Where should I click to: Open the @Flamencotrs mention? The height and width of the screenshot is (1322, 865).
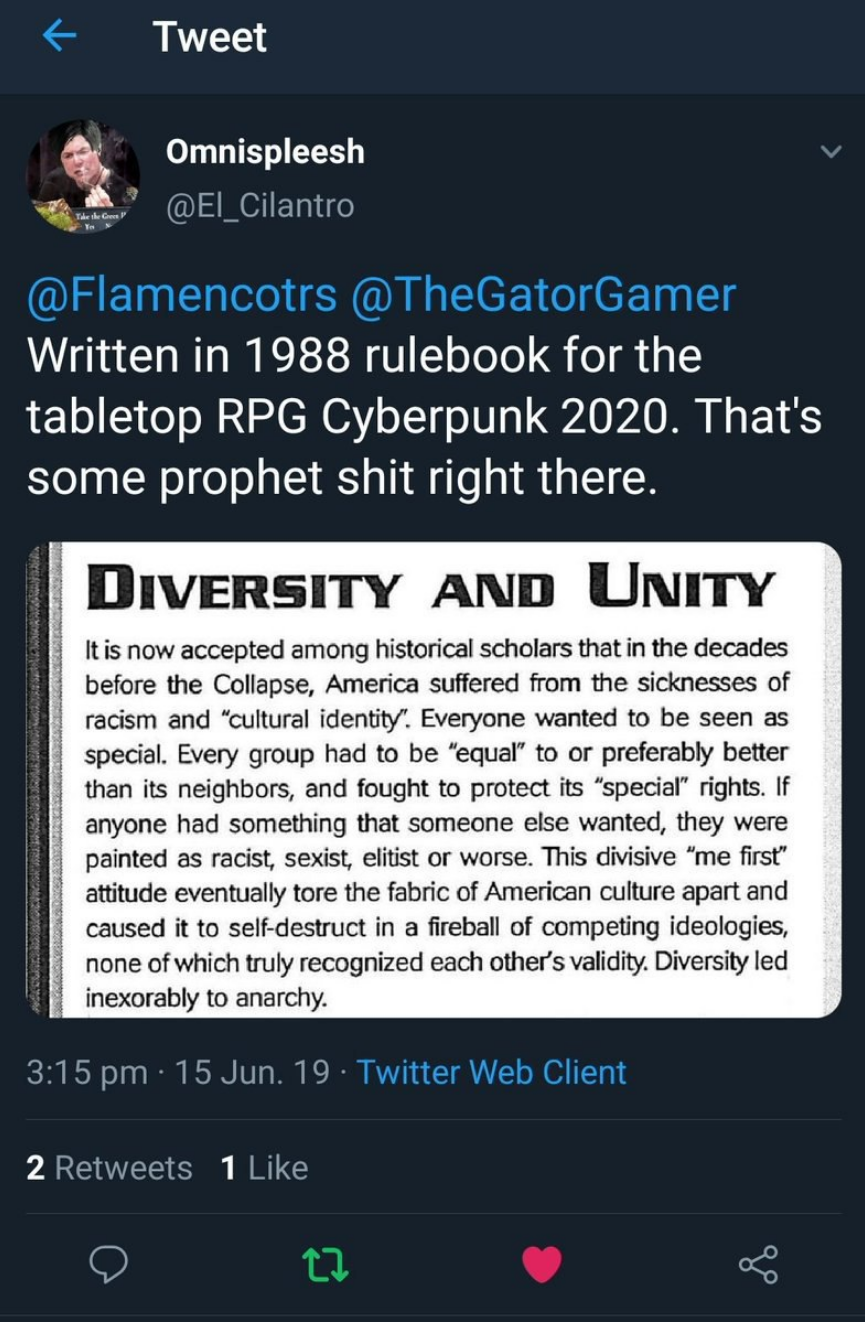[x=182, y=295]
